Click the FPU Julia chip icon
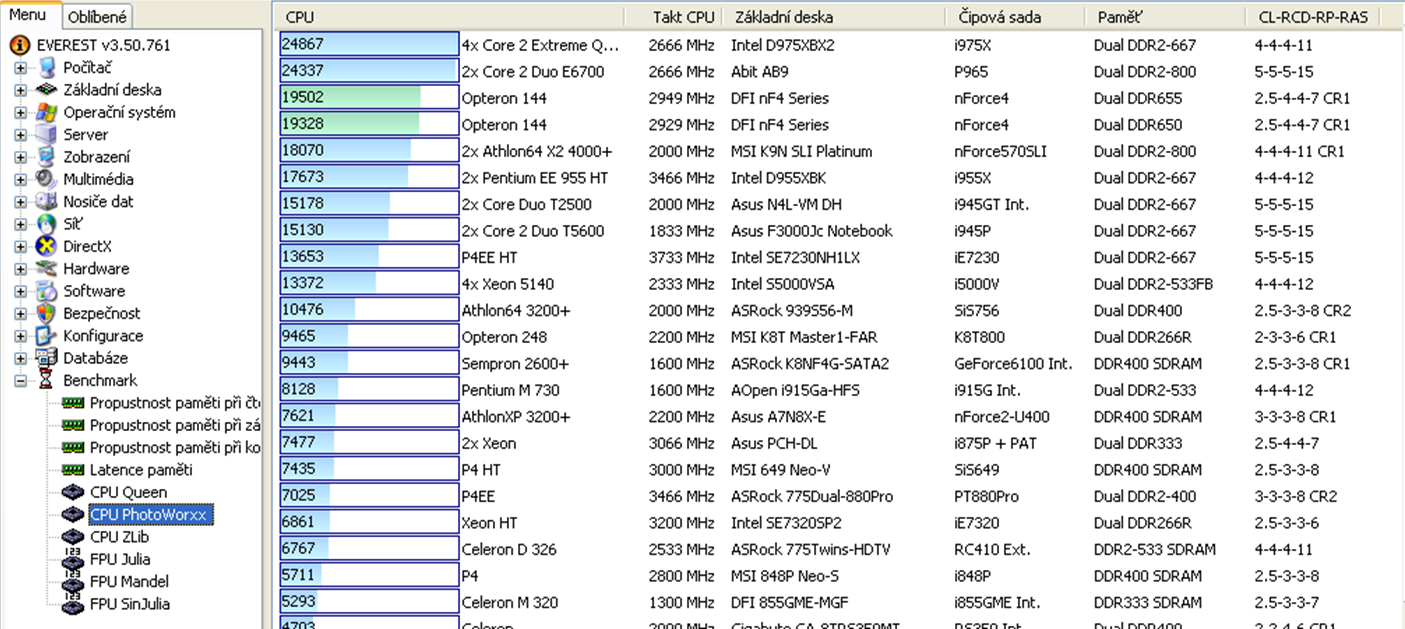Screen dimensions: 1405x629 click(x=73, y=559)
